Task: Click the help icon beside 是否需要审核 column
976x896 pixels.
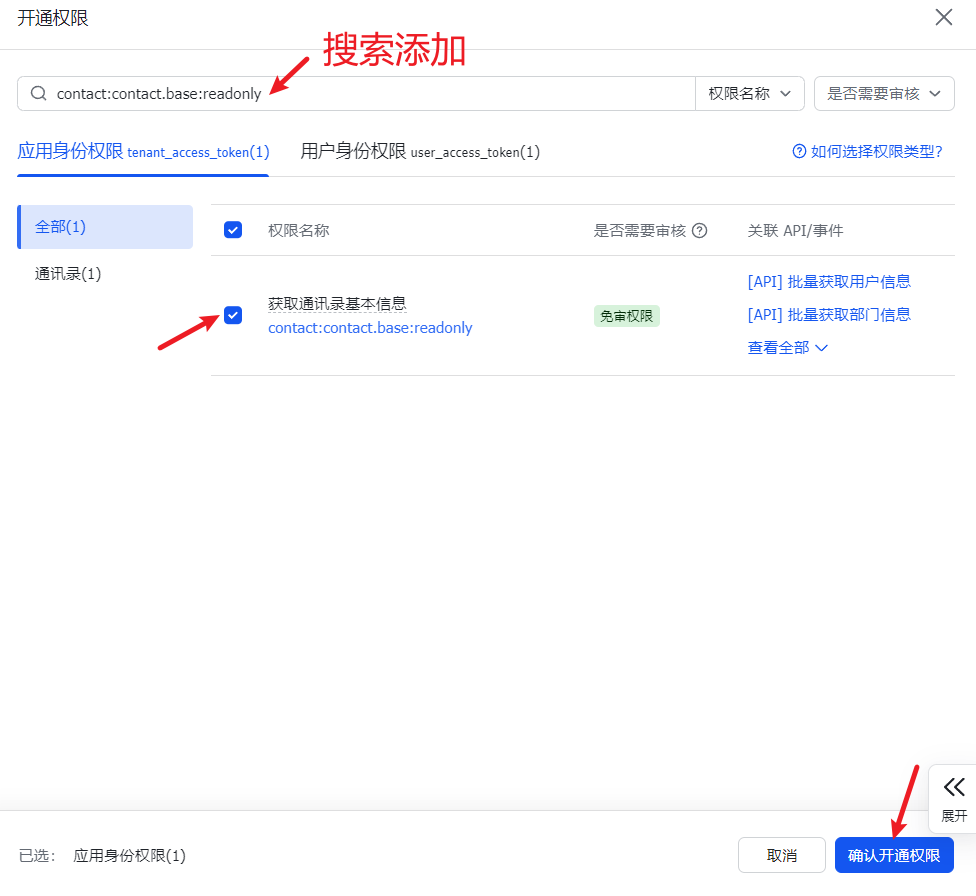Action: click(x=700, y=230)
